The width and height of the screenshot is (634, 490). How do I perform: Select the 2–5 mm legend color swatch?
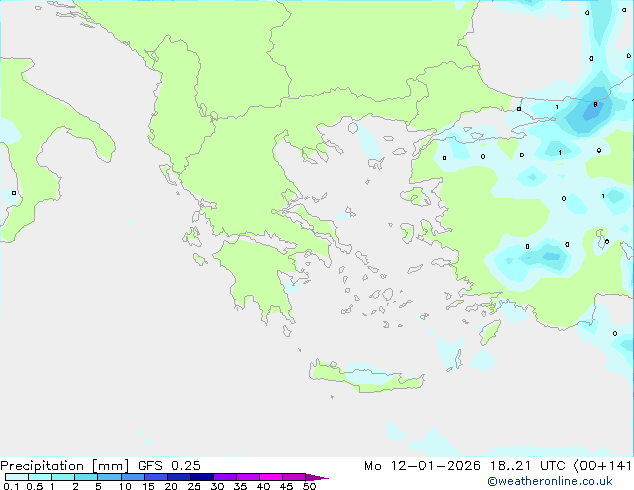(x=86, y=477)
